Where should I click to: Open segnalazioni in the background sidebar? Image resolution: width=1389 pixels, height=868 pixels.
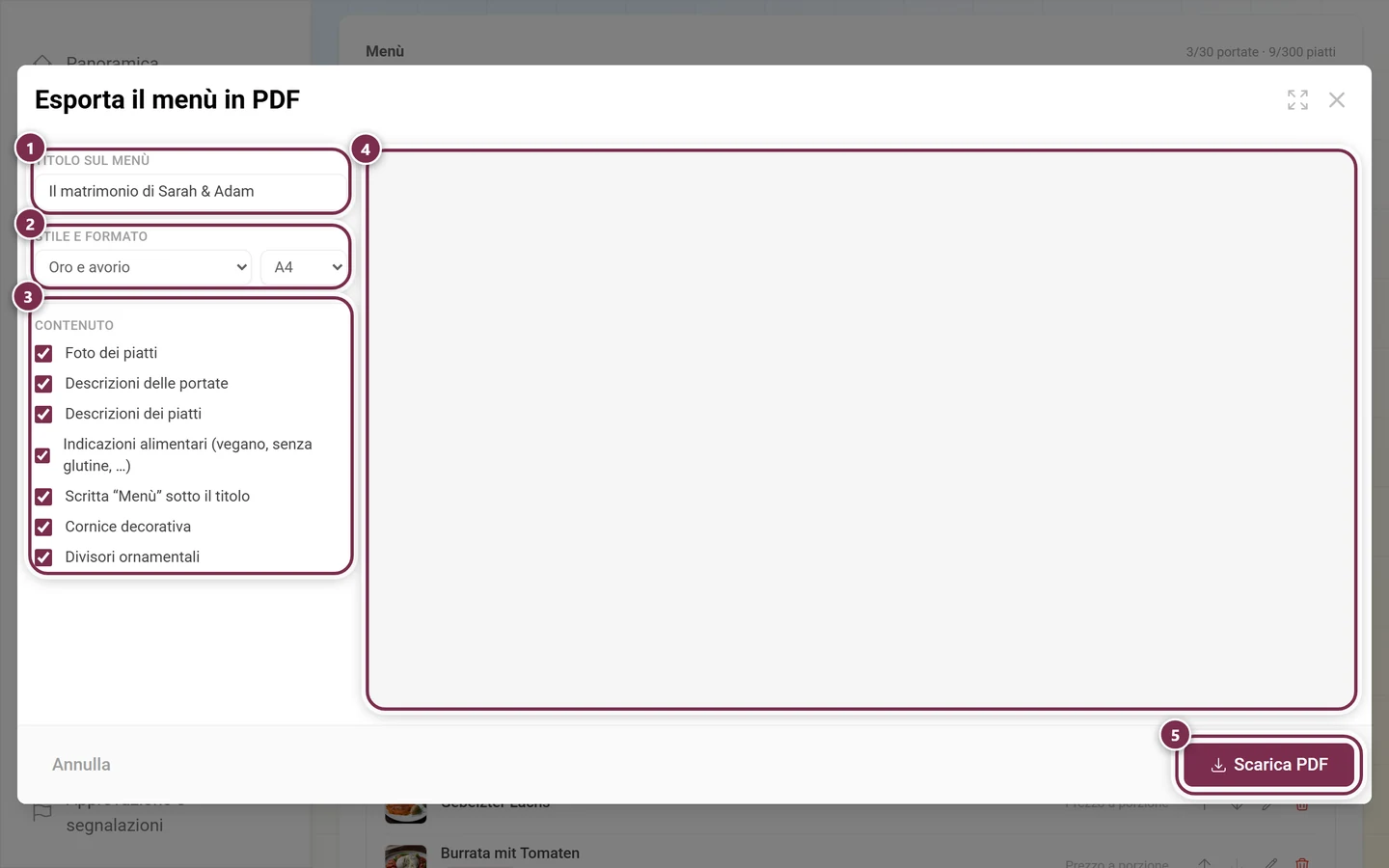click(x=115, y=826)
